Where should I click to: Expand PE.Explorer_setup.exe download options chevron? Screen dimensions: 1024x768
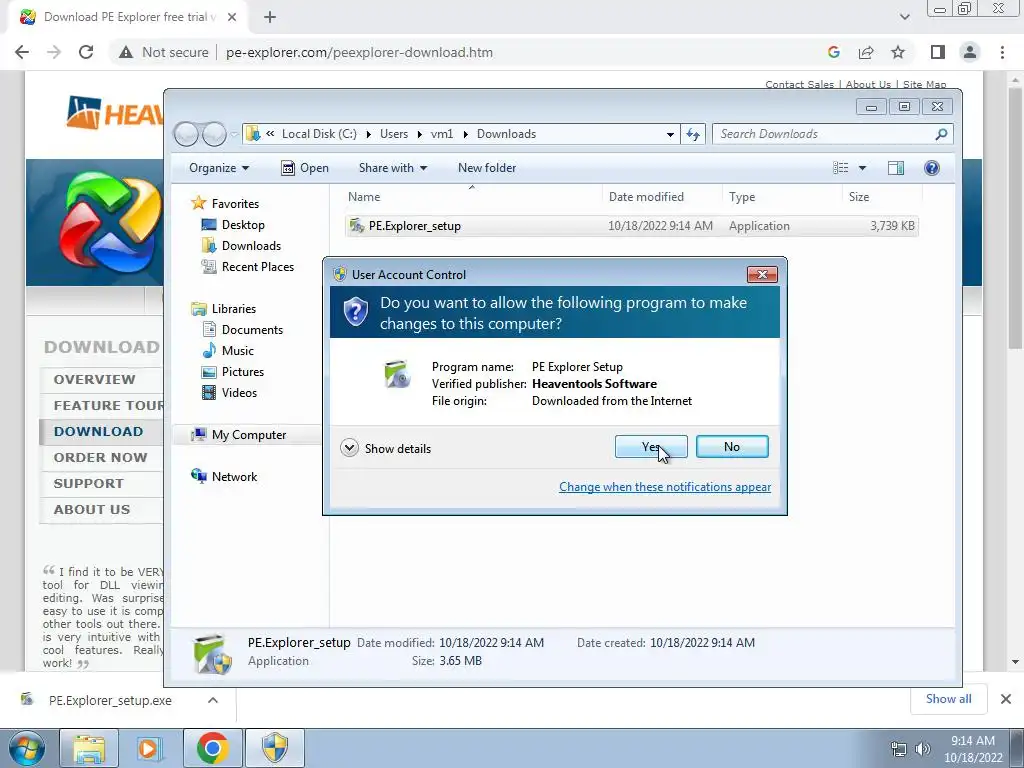pyautogui.click(x=213, y=700)
